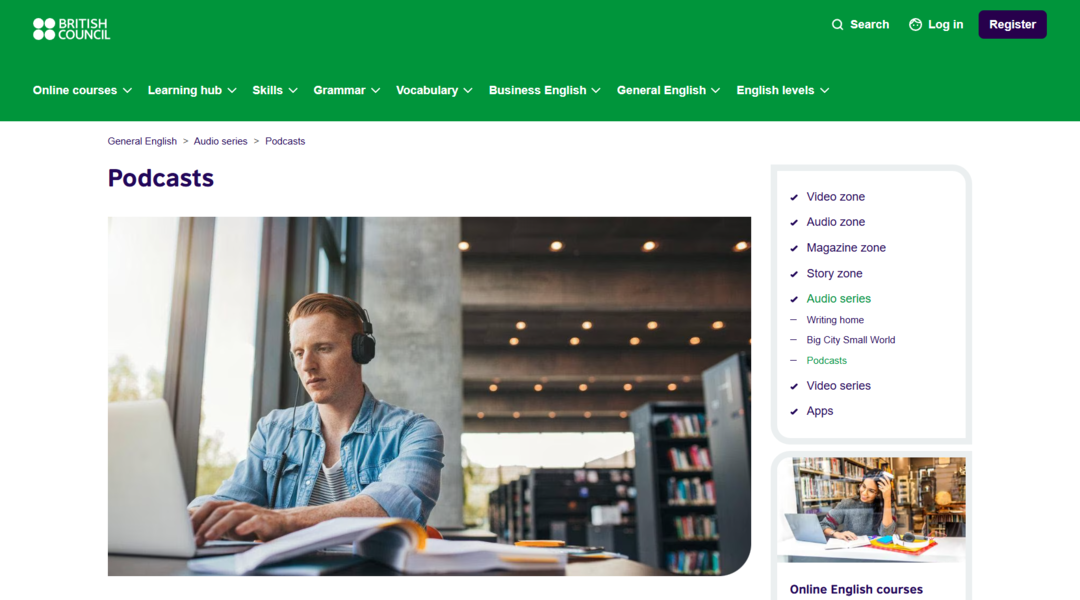Click the Register button
Screen dimensions: 1080x600
pos(1012,25)
